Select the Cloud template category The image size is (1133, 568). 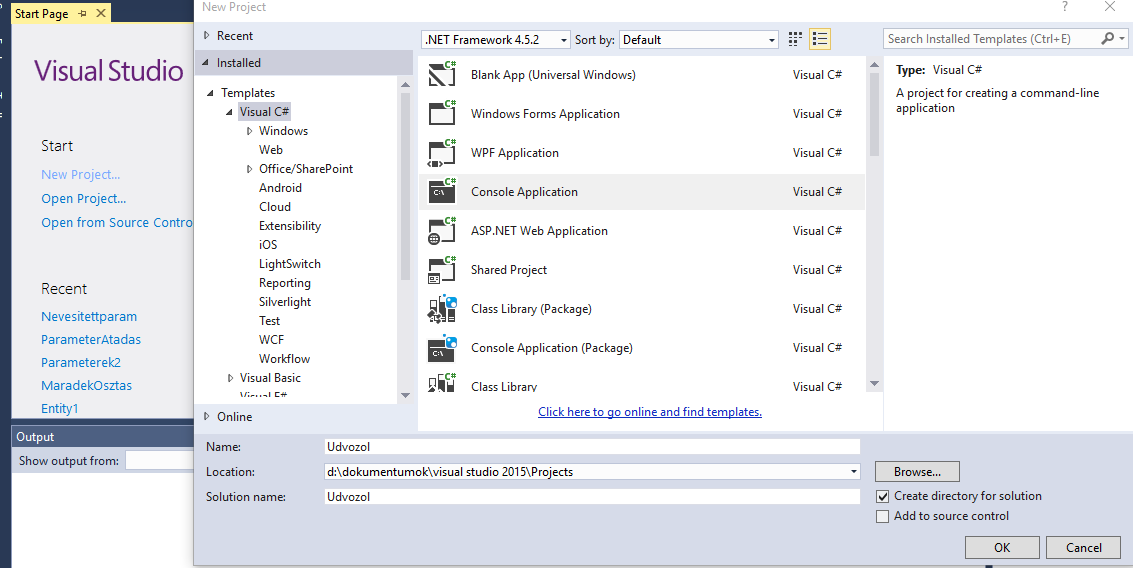275,207
